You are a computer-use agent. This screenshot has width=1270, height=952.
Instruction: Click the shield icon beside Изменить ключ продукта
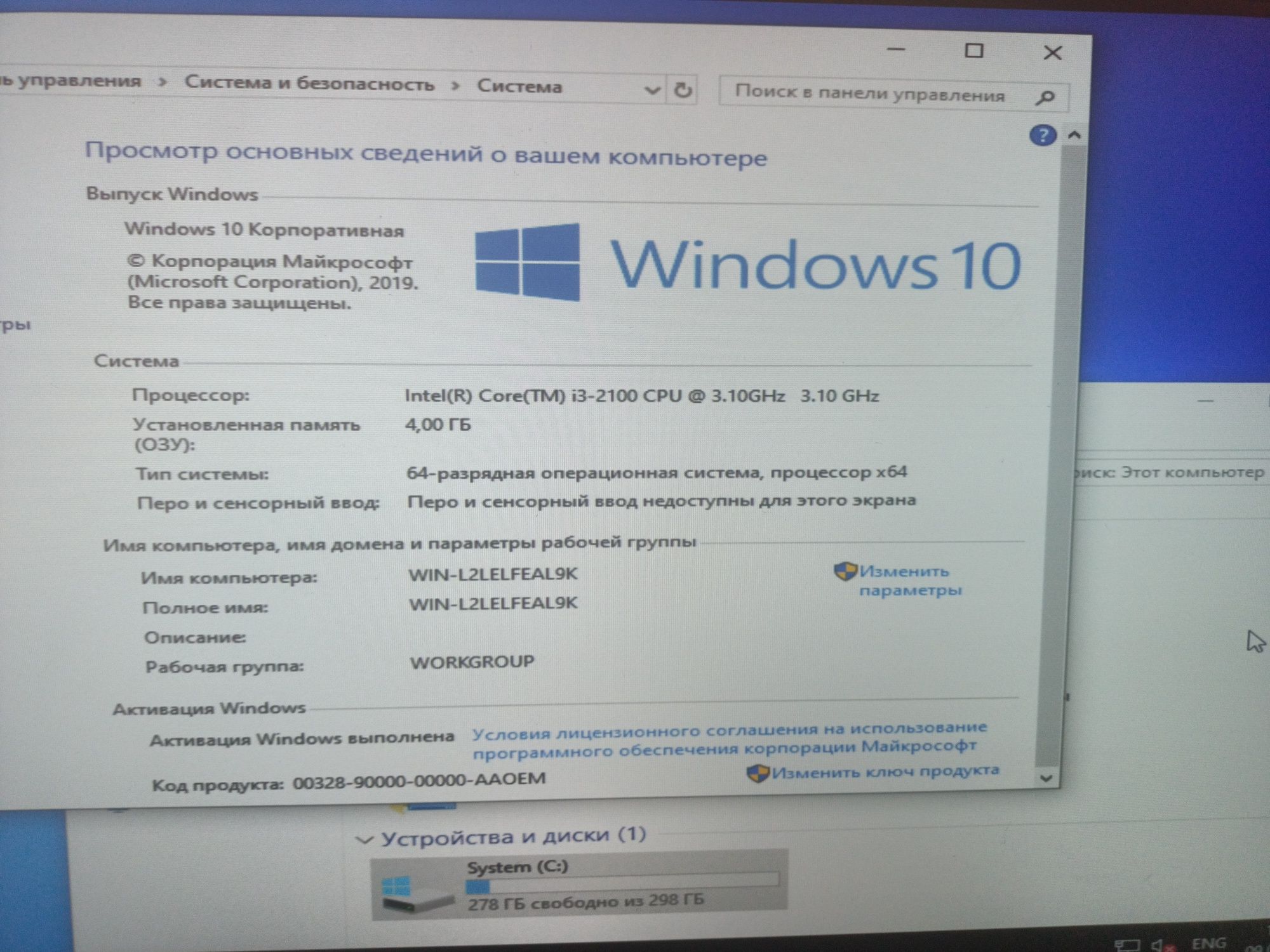click(758, 773)
